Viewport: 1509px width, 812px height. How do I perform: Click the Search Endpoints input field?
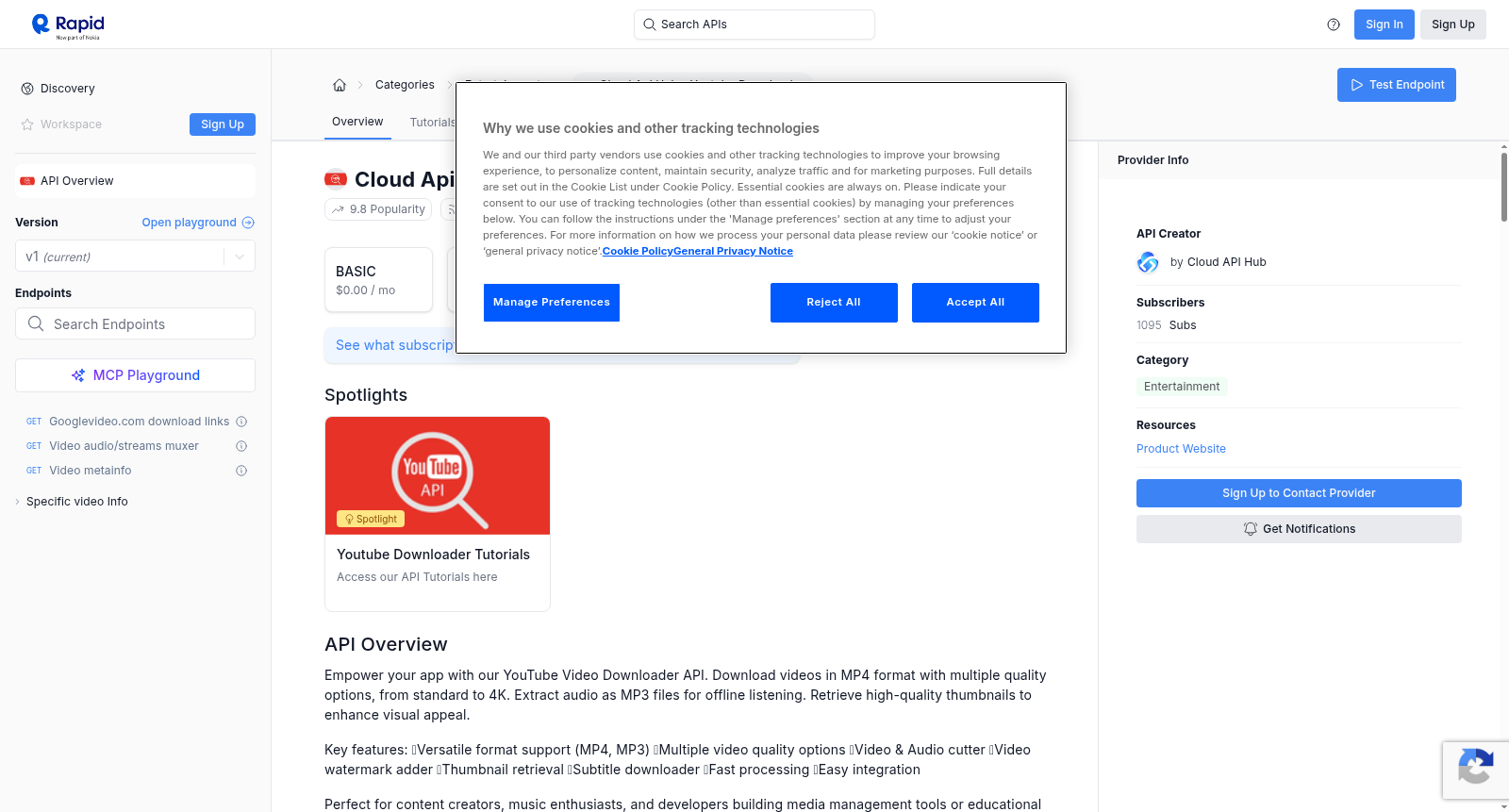point(135,323)
